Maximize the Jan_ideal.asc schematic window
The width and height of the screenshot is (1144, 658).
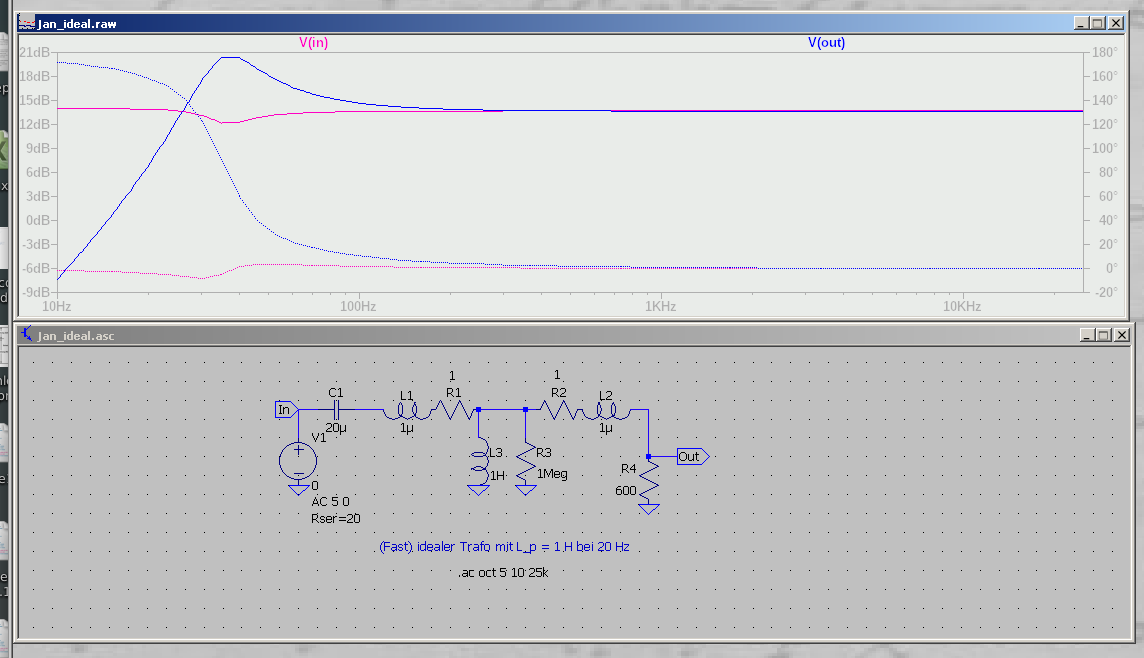point(1104,335)
